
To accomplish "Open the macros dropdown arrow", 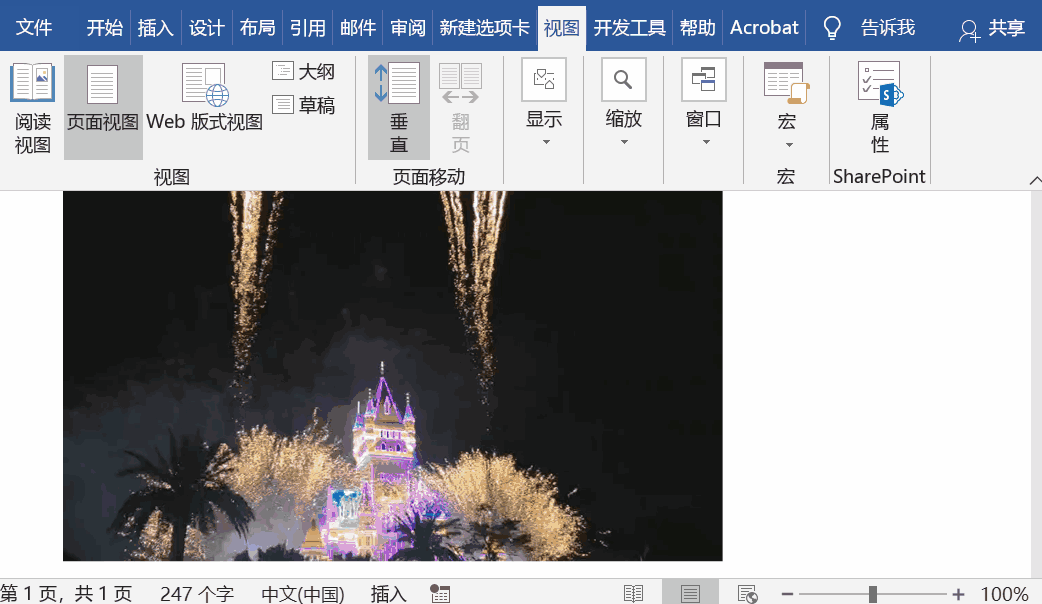I will 789,145.
